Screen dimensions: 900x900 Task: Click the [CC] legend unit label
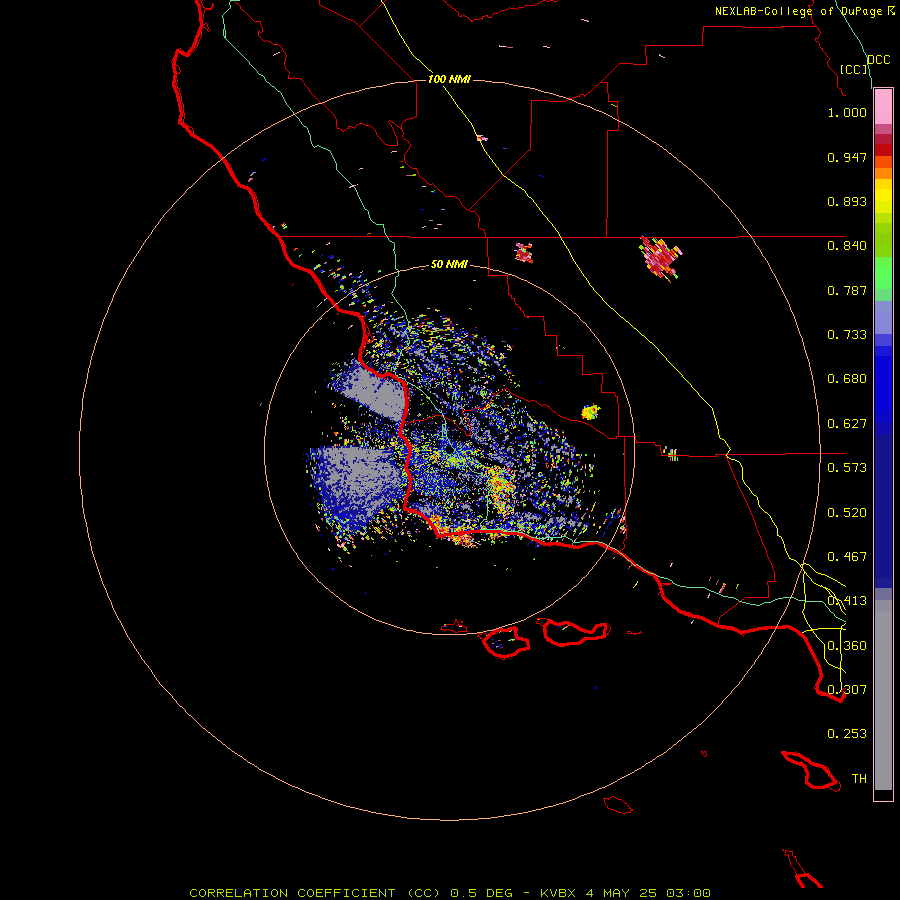pyautogui.click(x=854, y=69)
